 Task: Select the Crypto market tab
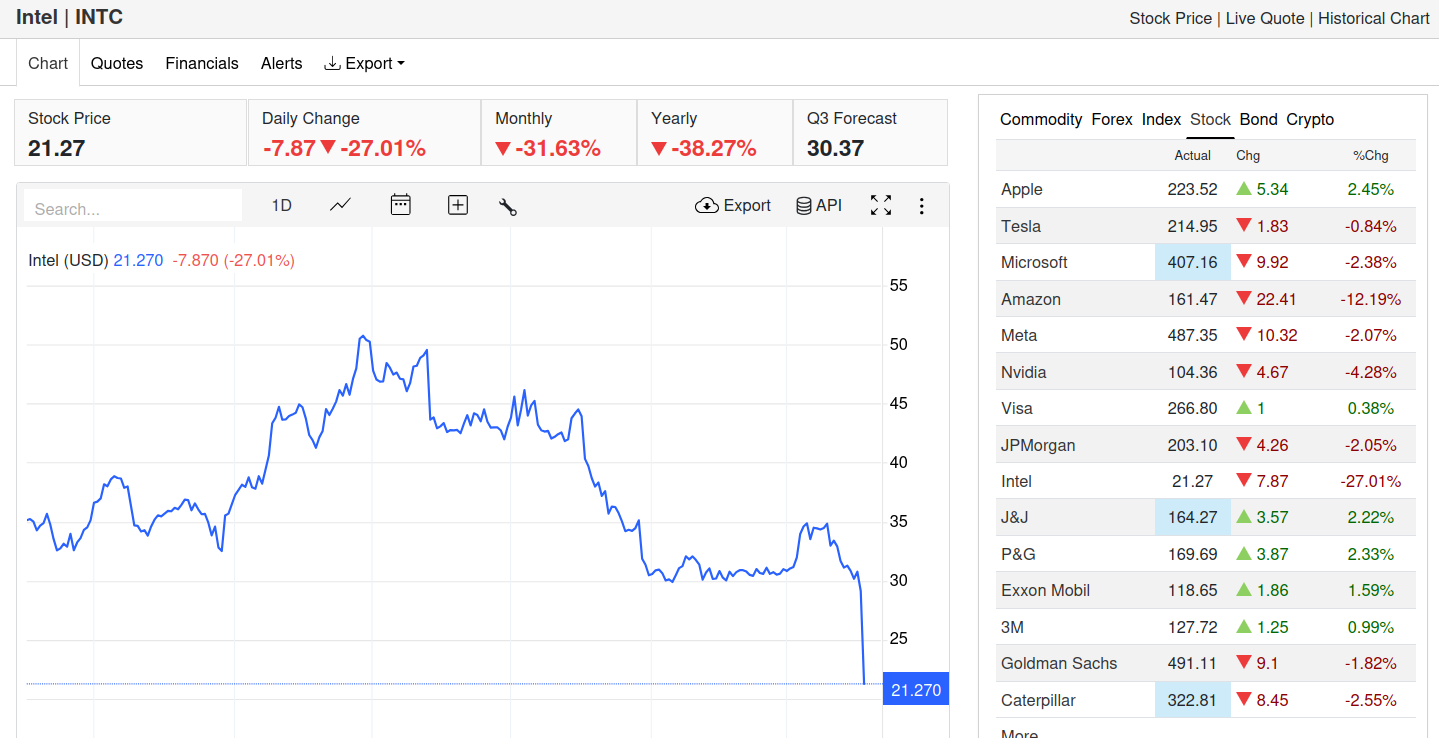1310,119
